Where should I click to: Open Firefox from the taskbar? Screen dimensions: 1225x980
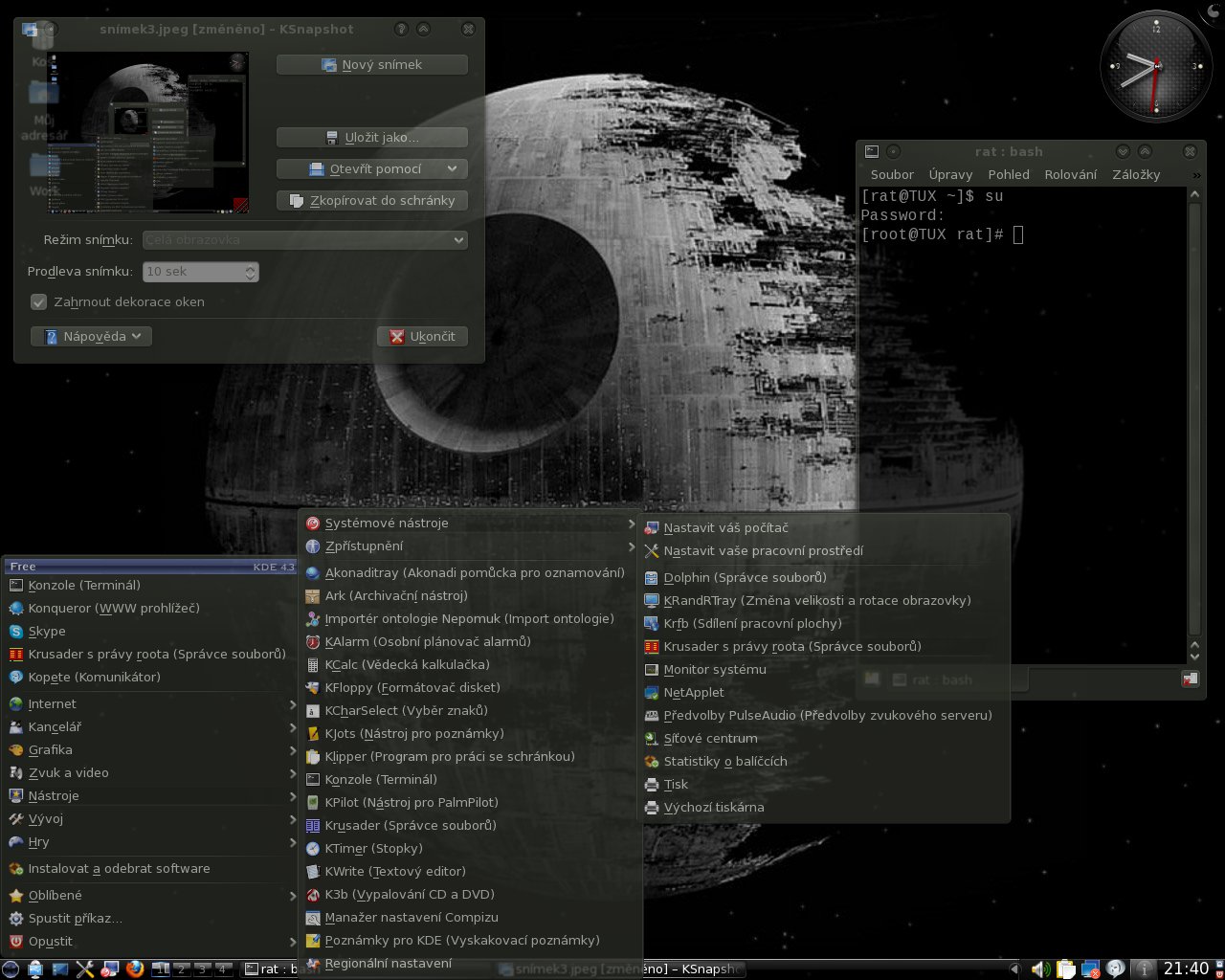[x=134, y=969]
